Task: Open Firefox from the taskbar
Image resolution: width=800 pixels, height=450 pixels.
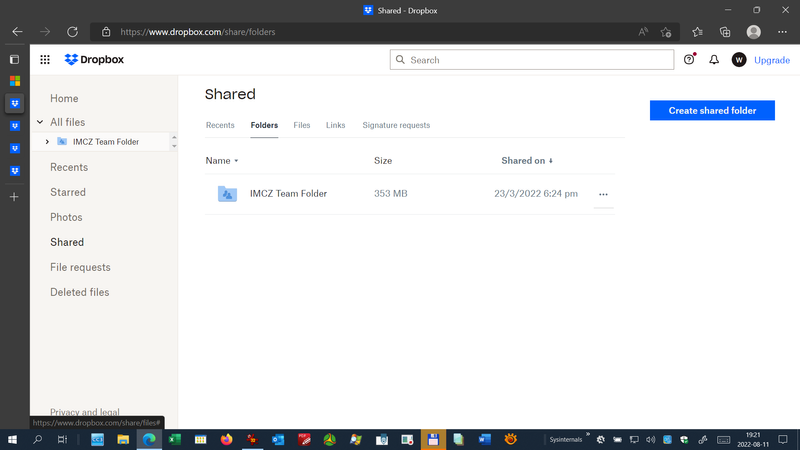Action: pyautogui.click(x=226, y=439)
